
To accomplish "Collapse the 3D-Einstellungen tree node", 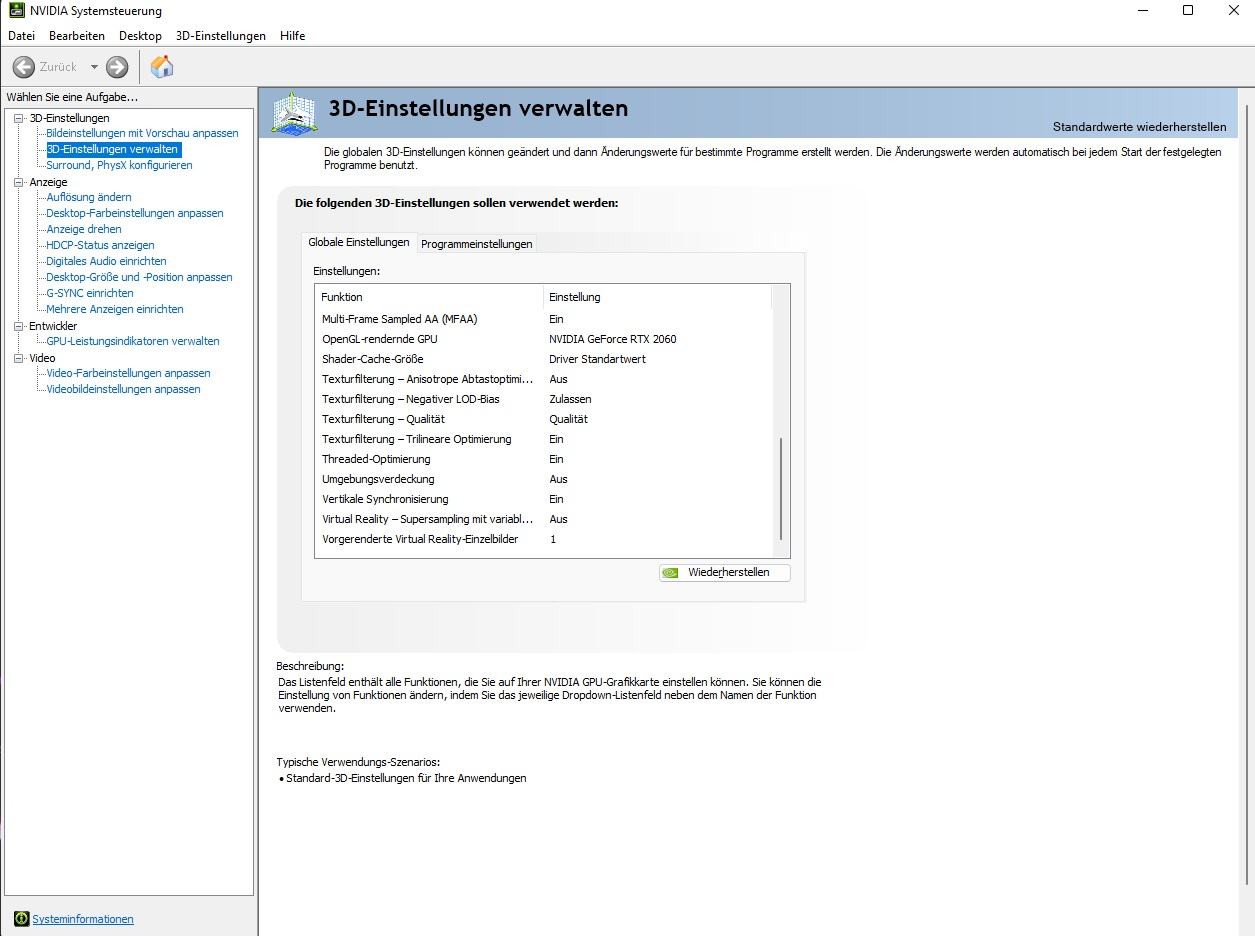I will tap(18, 118).
